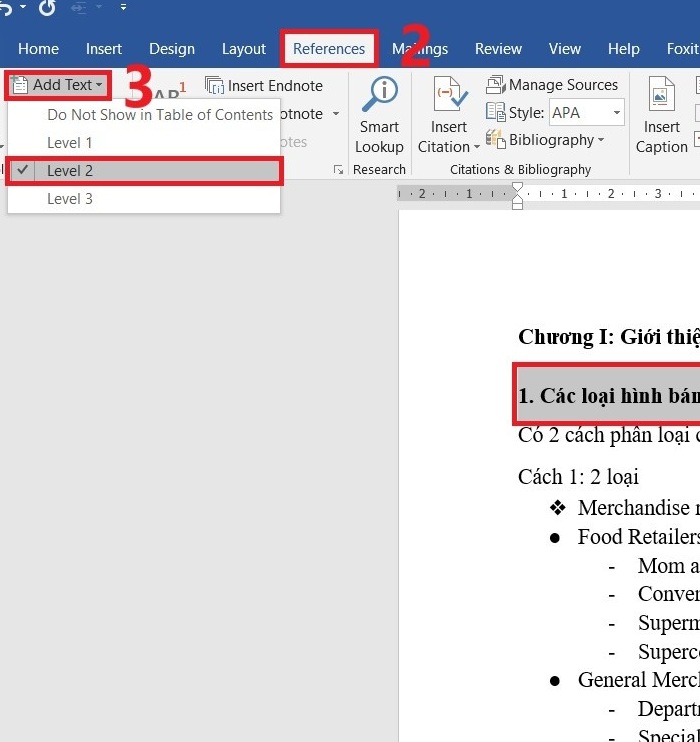Select the References tab

[x=329, y=49]
